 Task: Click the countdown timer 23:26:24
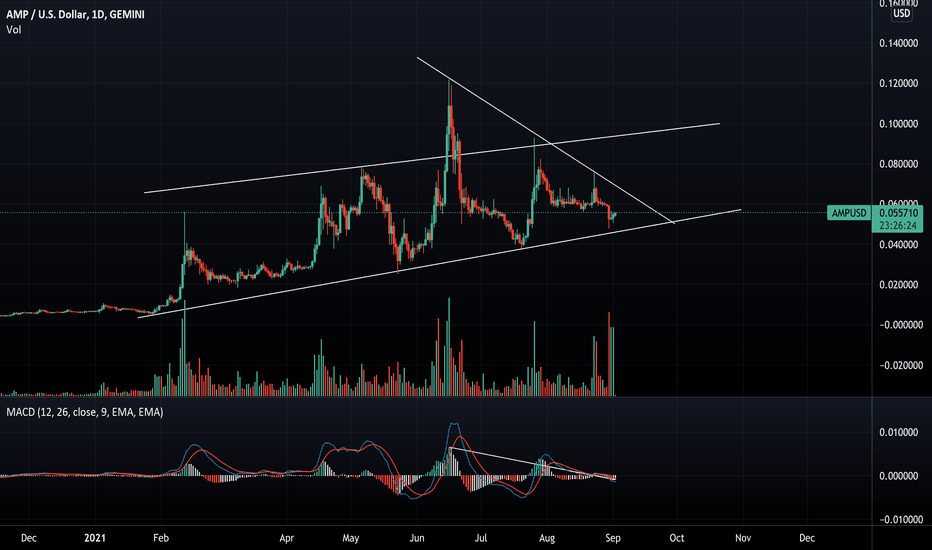click(x=898, y=225)
